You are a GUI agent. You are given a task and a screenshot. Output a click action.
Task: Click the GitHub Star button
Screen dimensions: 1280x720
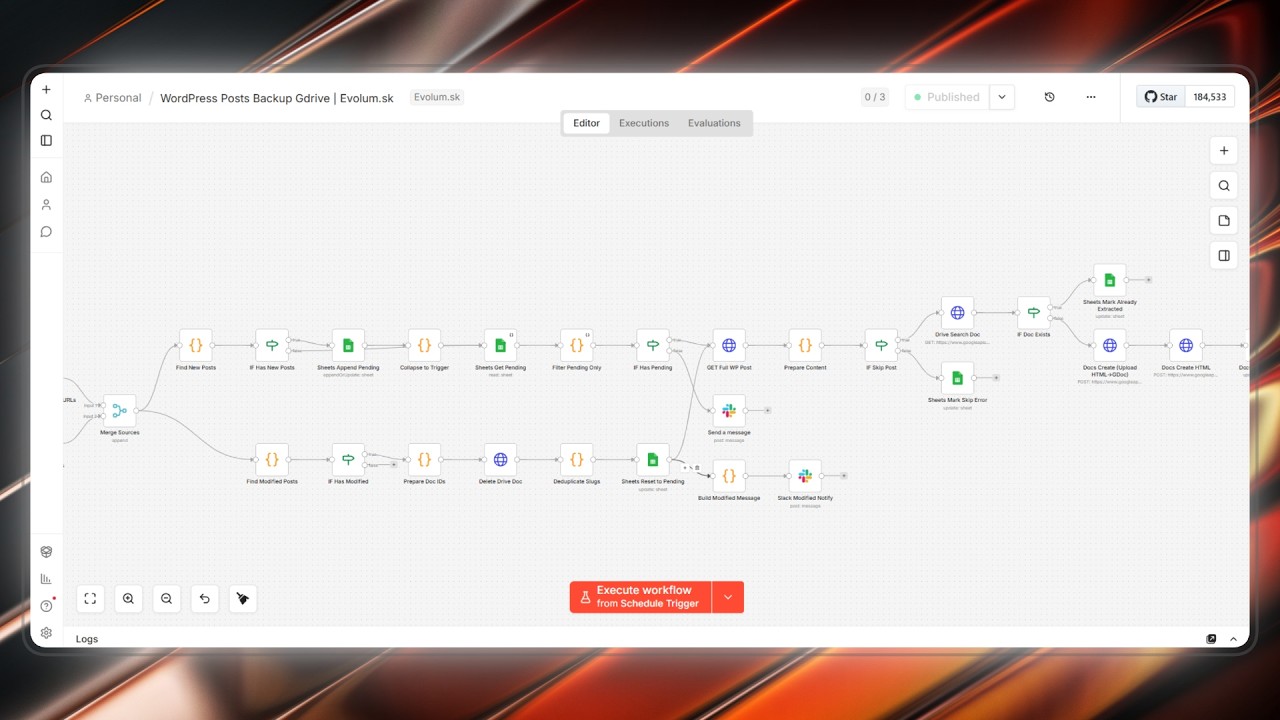click(x=1161, y=97)
